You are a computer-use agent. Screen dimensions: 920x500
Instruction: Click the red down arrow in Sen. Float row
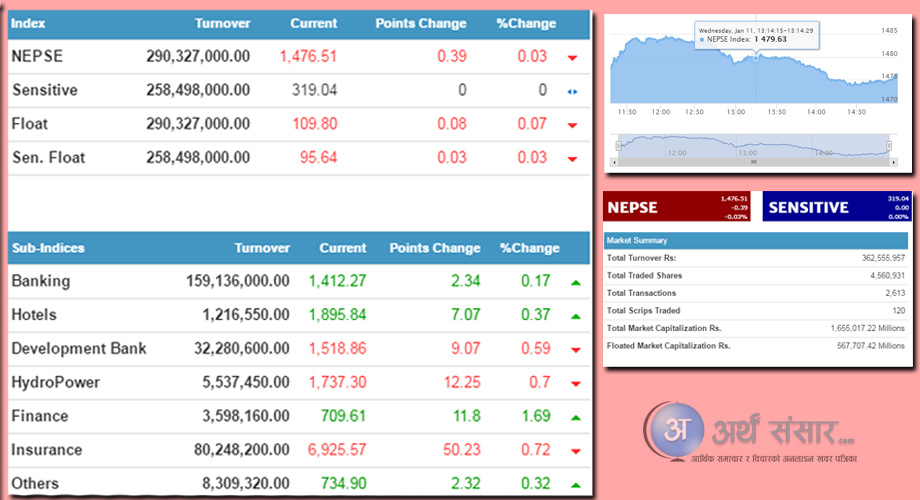[x=572, y=159]
